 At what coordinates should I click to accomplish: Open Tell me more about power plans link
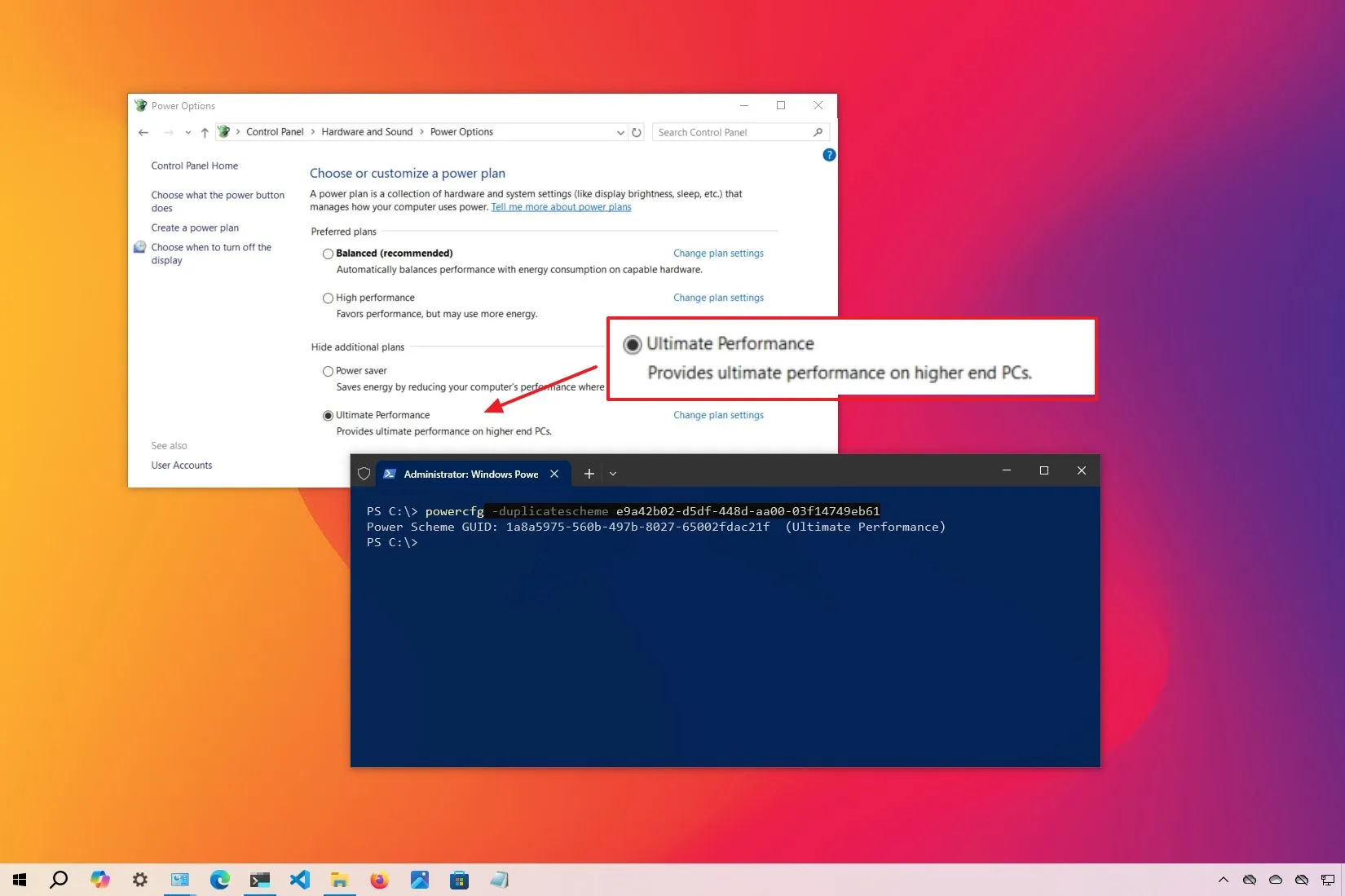coord(560,207)
